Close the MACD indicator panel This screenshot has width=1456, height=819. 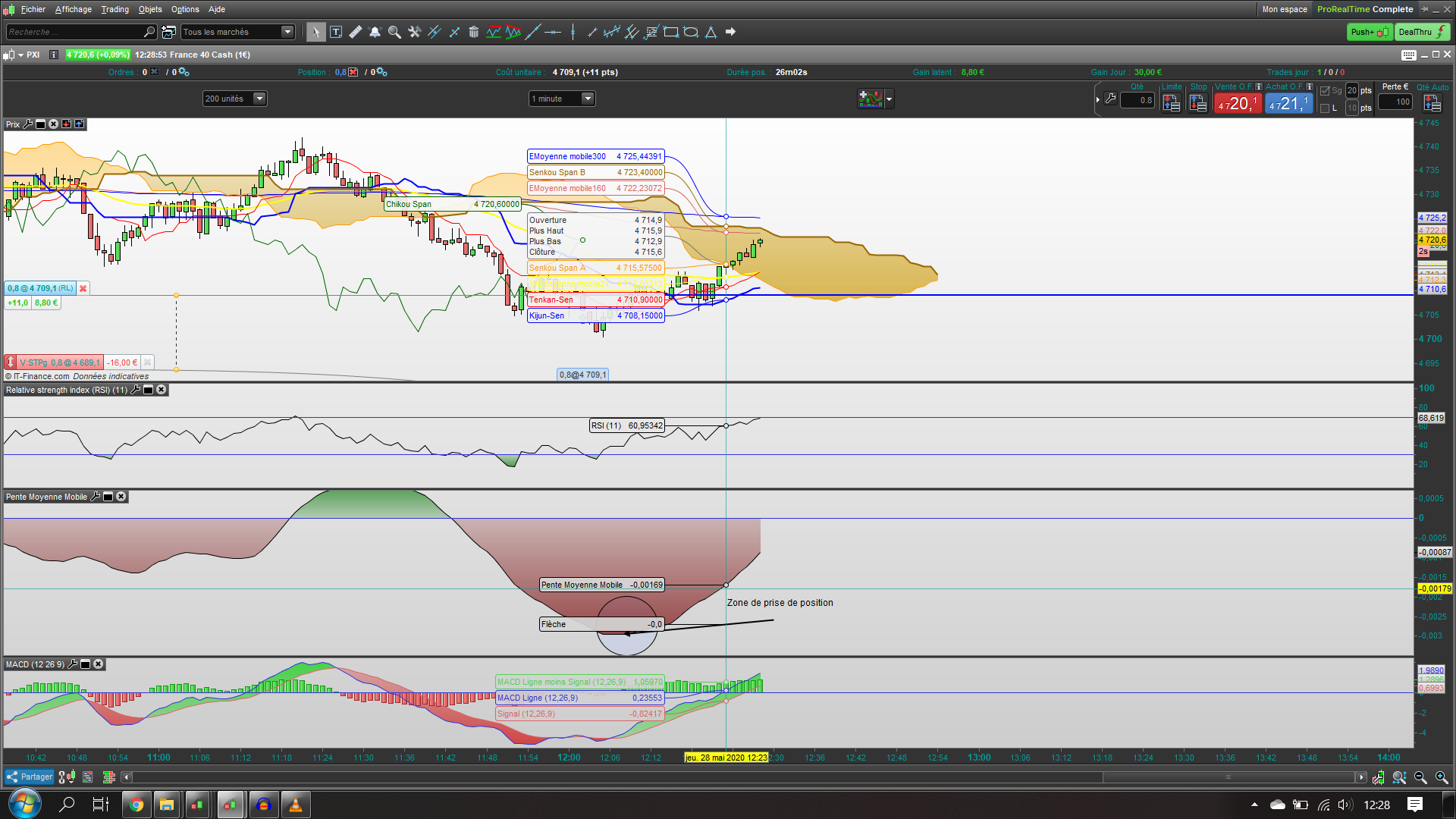click(x=99, y=664)
